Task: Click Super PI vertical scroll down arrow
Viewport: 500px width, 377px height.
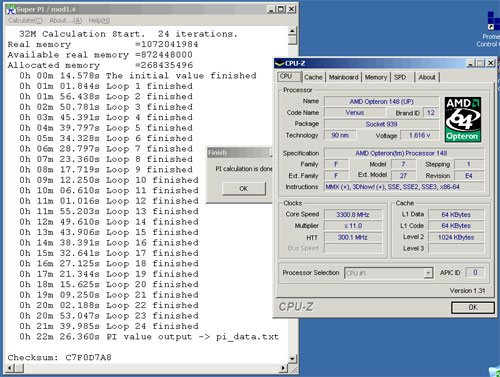Action: click(292, 359)
